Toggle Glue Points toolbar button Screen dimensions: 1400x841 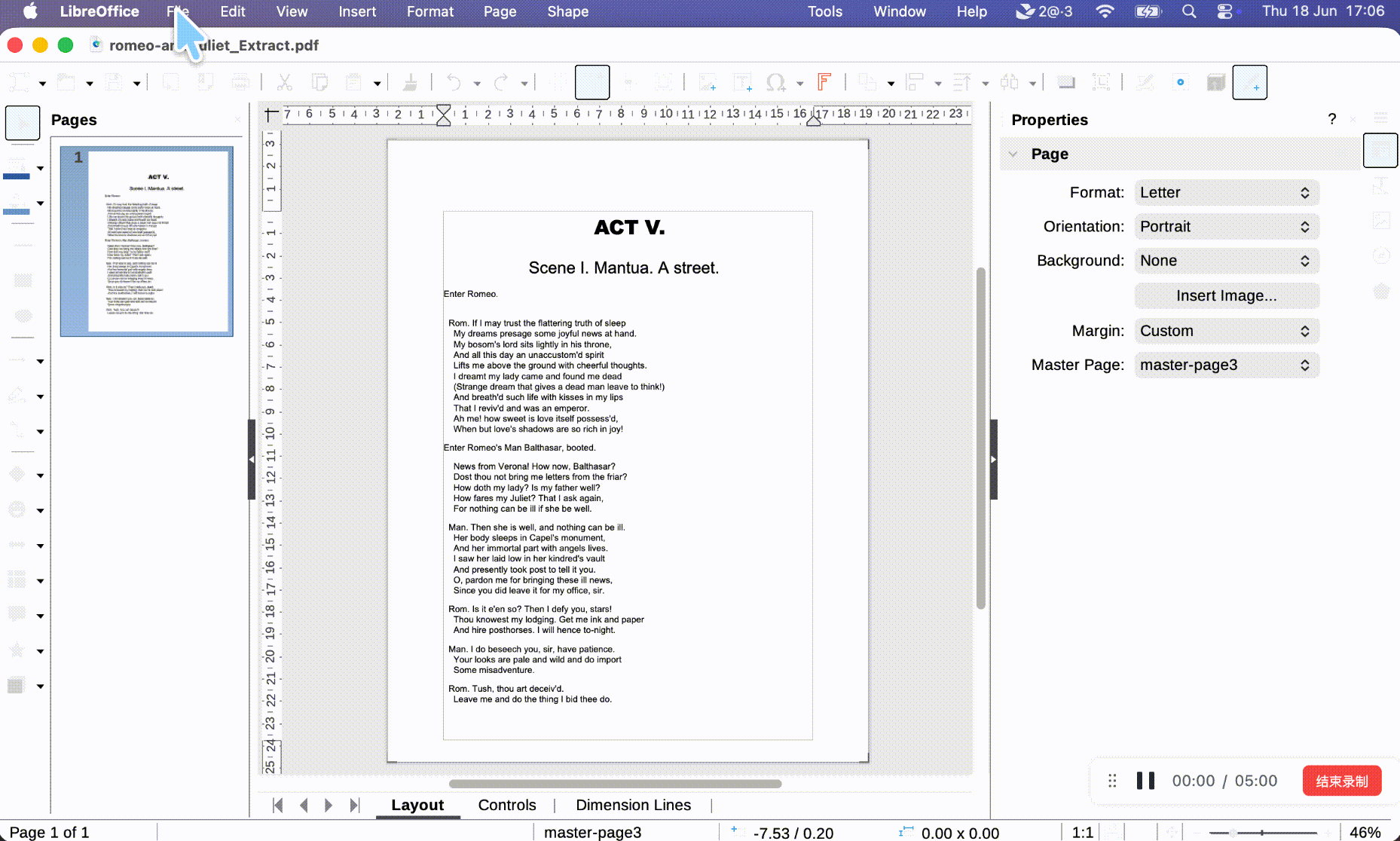(x=1180, y=82)
